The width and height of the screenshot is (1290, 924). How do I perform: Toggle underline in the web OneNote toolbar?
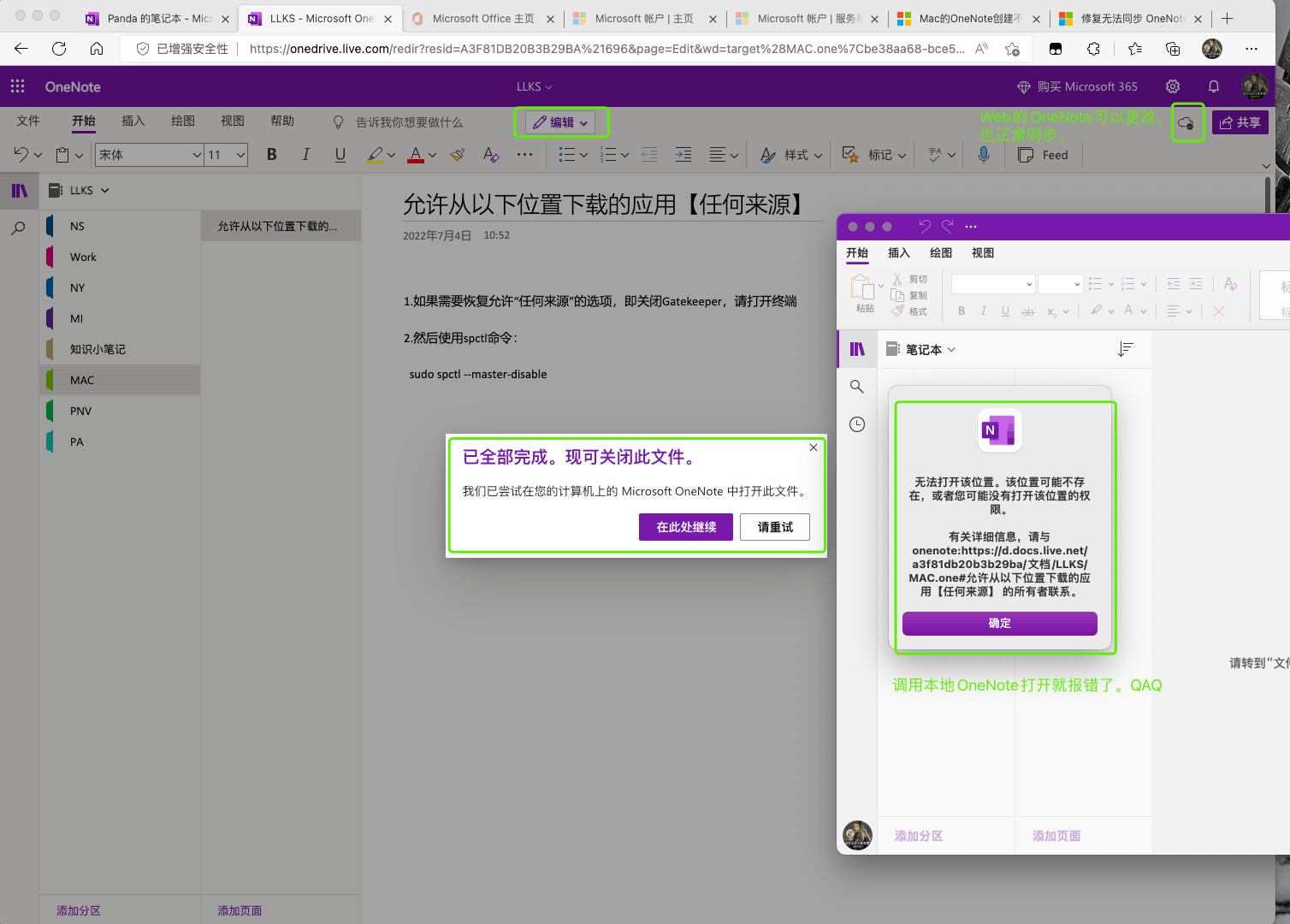coord(340,155)
